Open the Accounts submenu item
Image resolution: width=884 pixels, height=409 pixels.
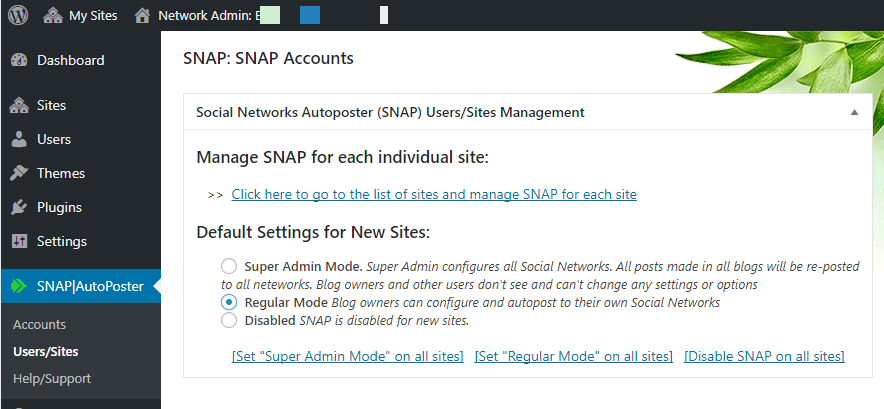pos(39,324)
